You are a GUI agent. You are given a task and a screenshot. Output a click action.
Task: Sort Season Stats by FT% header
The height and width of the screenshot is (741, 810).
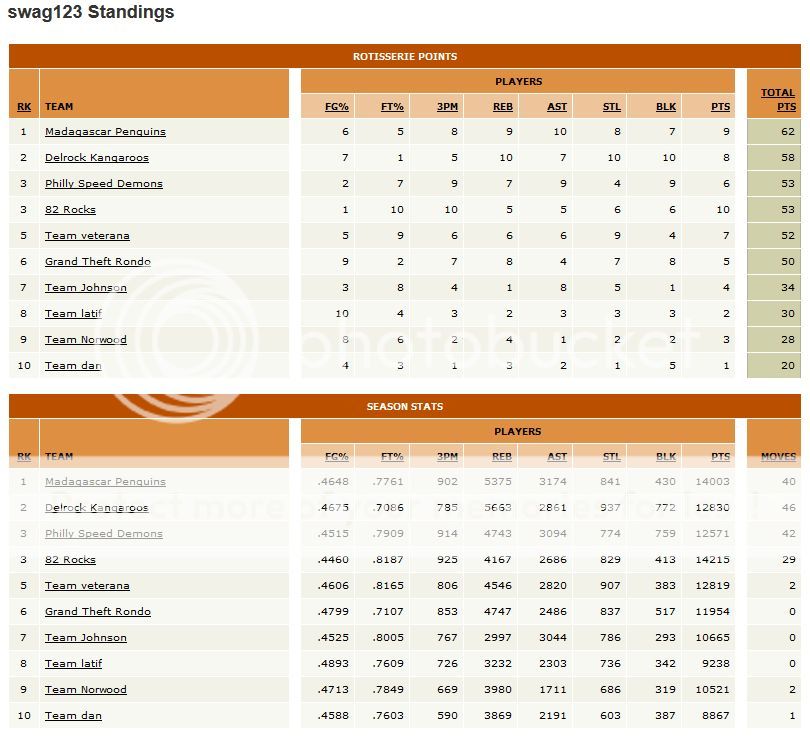pos(392,456)
